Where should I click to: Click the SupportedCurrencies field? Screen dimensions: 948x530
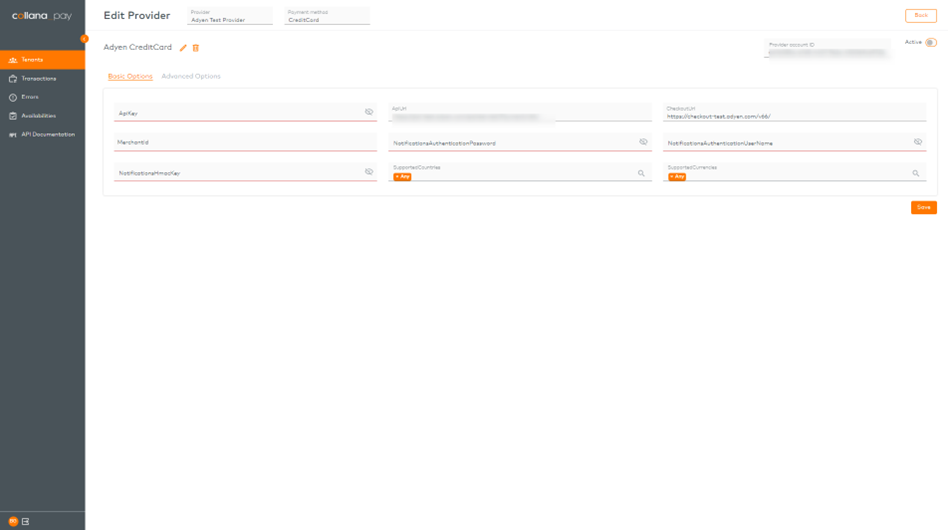point(794,172)
